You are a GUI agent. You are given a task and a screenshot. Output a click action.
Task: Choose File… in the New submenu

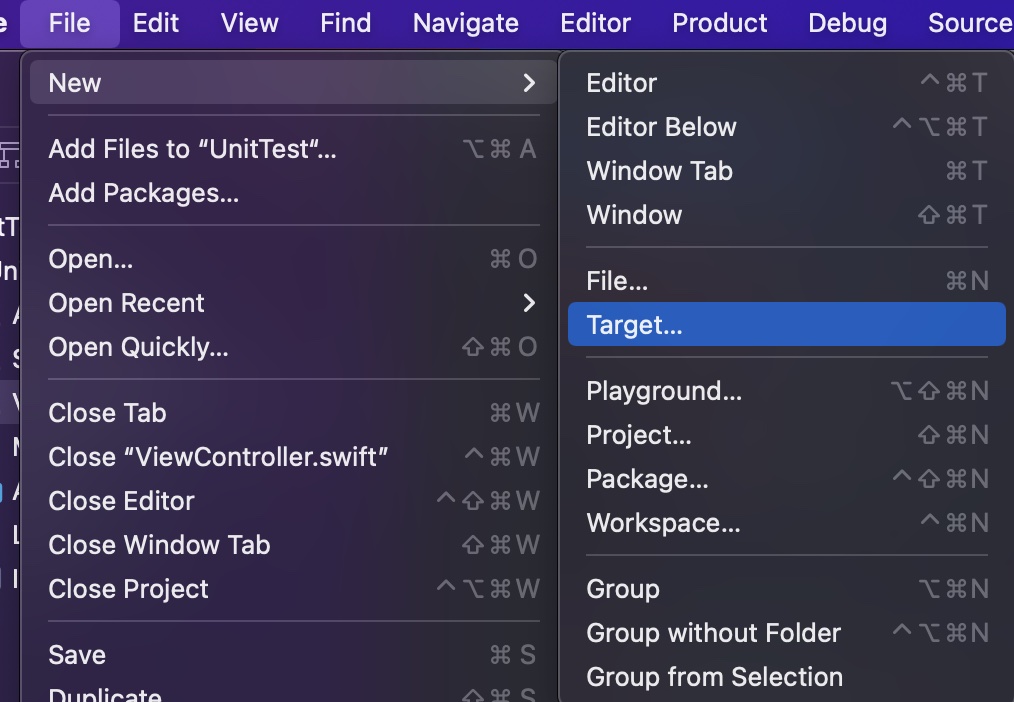coord(617,281)
